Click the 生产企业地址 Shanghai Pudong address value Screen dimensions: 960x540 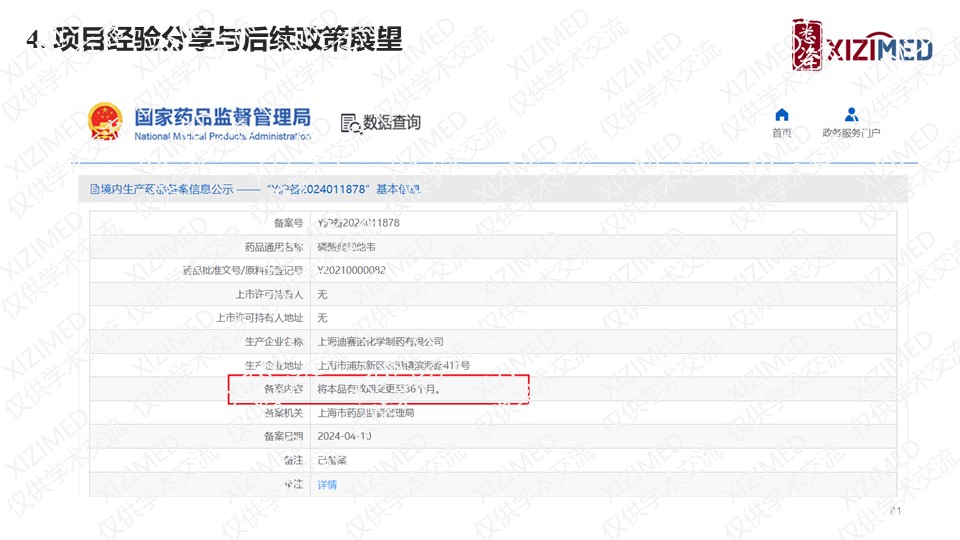[393, 366]
